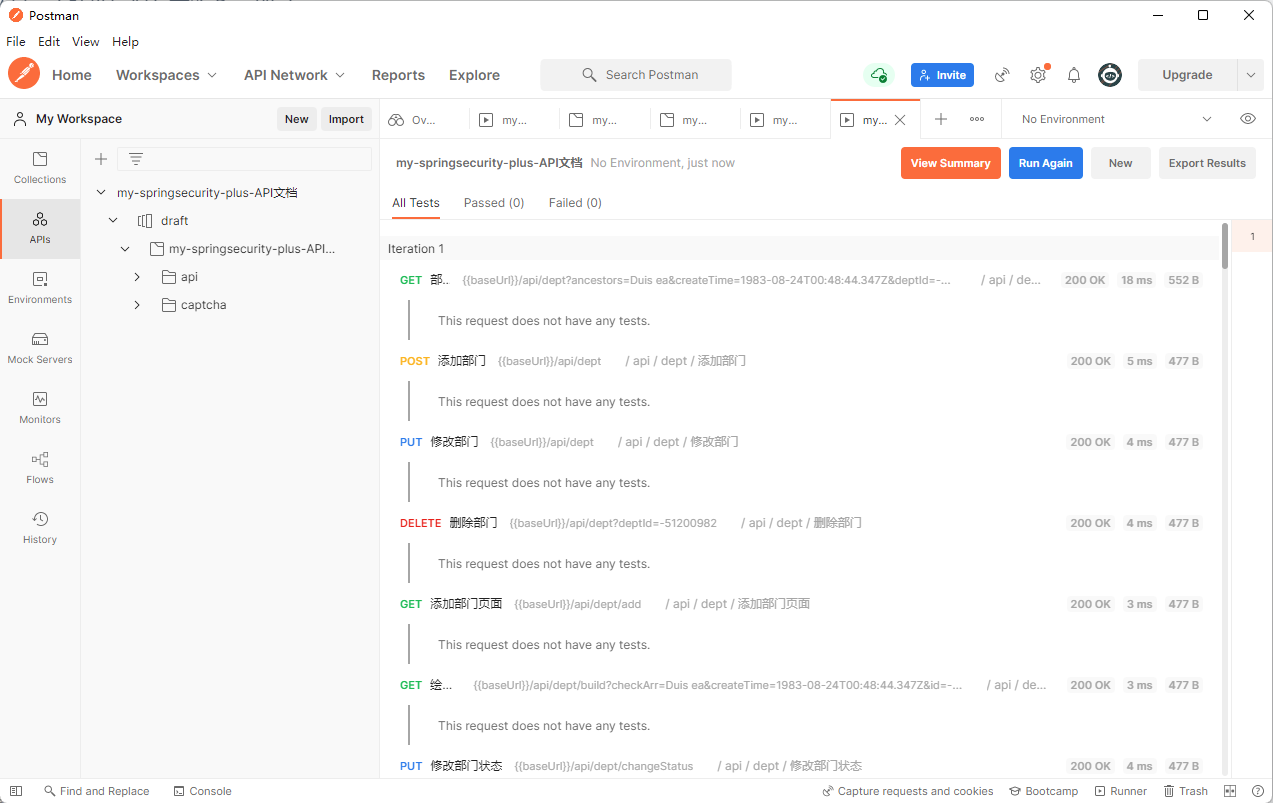Open the Upgrade dropdown arrow
The height and width of the screenshot is (803, 1273).
tap(1250, 75)
